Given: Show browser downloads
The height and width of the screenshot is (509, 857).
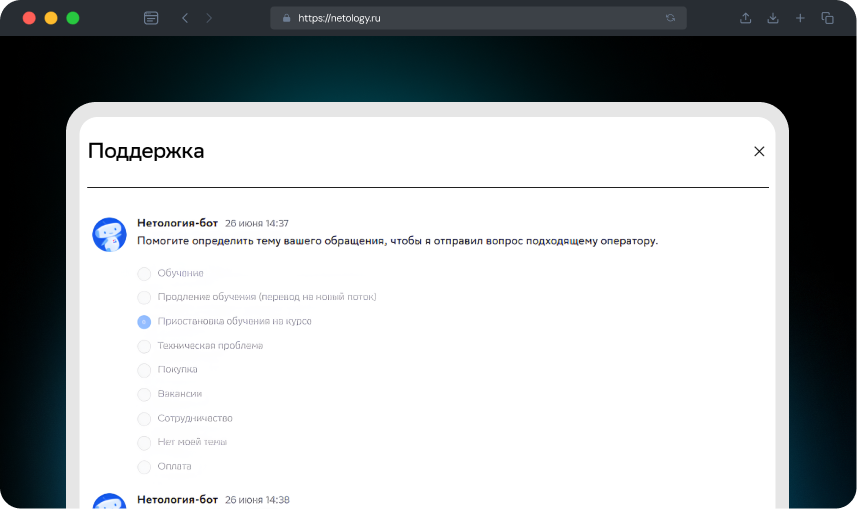Looking at the screenshot, I should tap(773, 18).
